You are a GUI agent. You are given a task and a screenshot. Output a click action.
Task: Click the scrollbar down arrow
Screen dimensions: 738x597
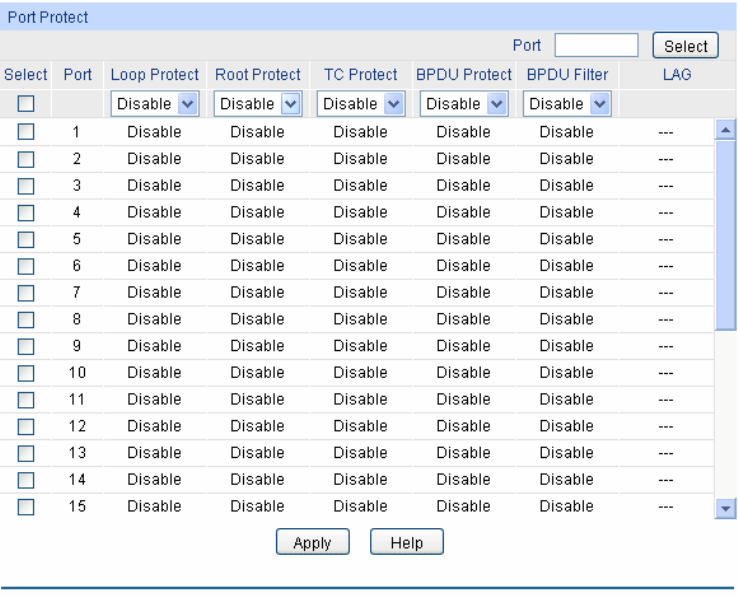click(725, 509)
